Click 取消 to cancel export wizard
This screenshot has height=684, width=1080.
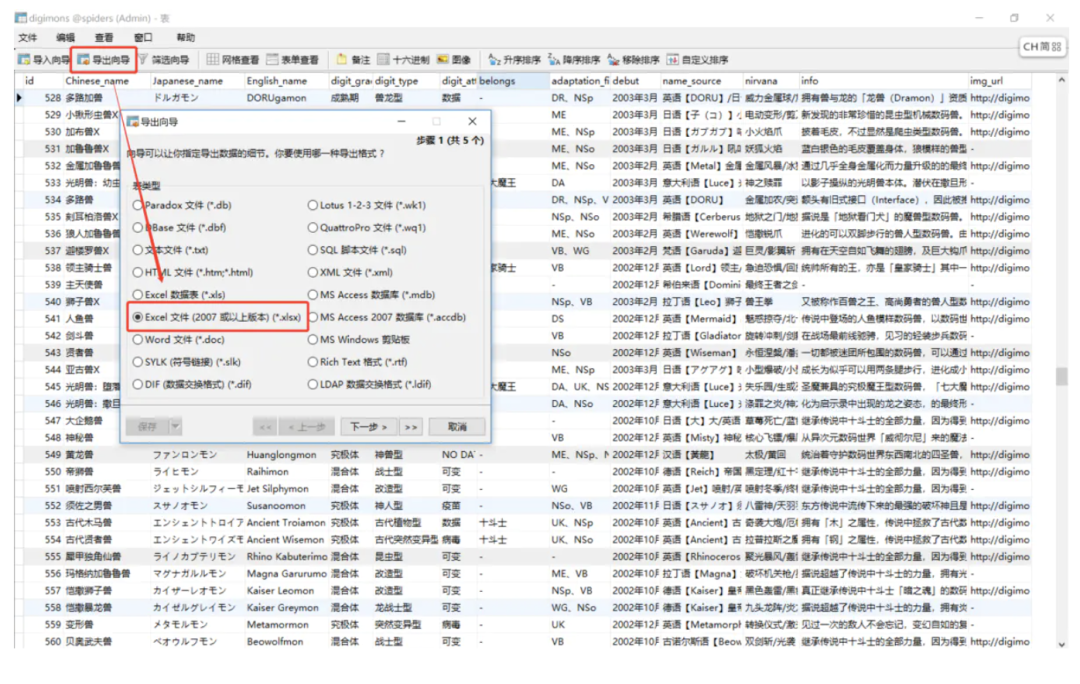pyautogui.click(x=457, y=427)
